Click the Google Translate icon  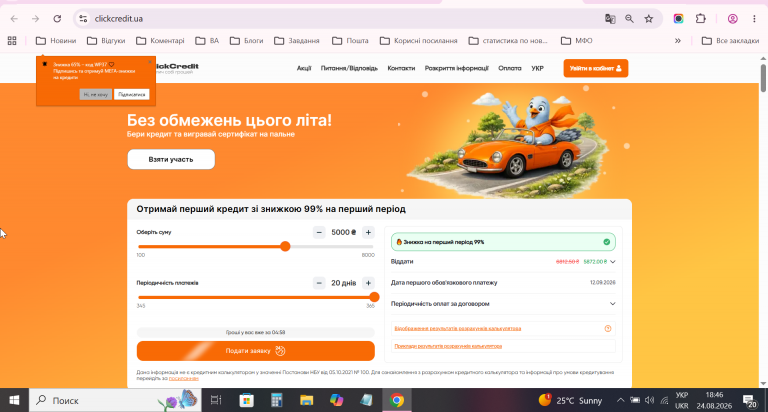click(610, 19)
